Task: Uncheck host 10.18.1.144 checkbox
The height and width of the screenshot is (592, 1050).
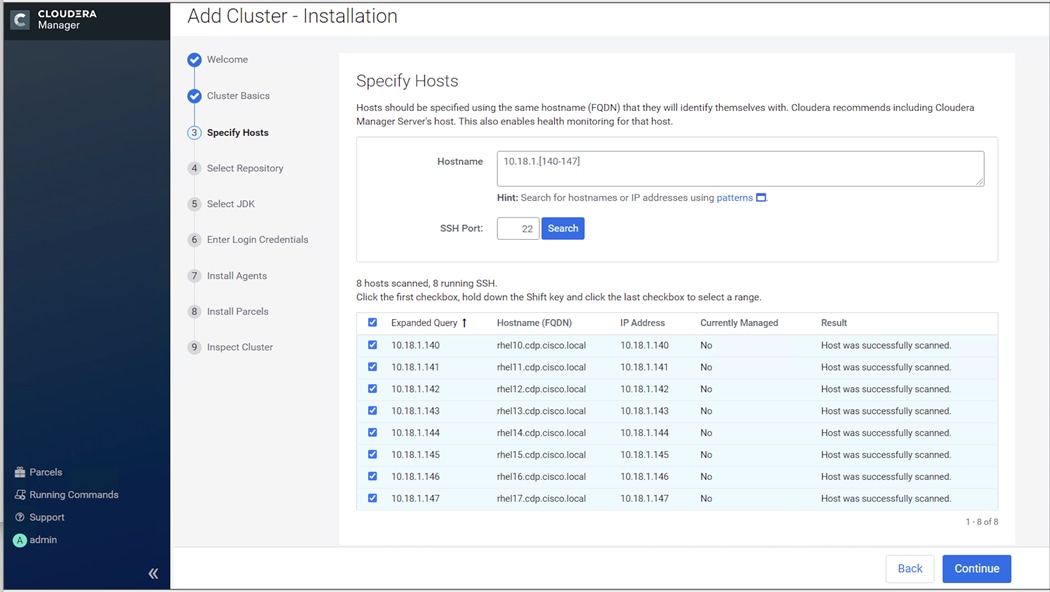Action: (372, 433)
